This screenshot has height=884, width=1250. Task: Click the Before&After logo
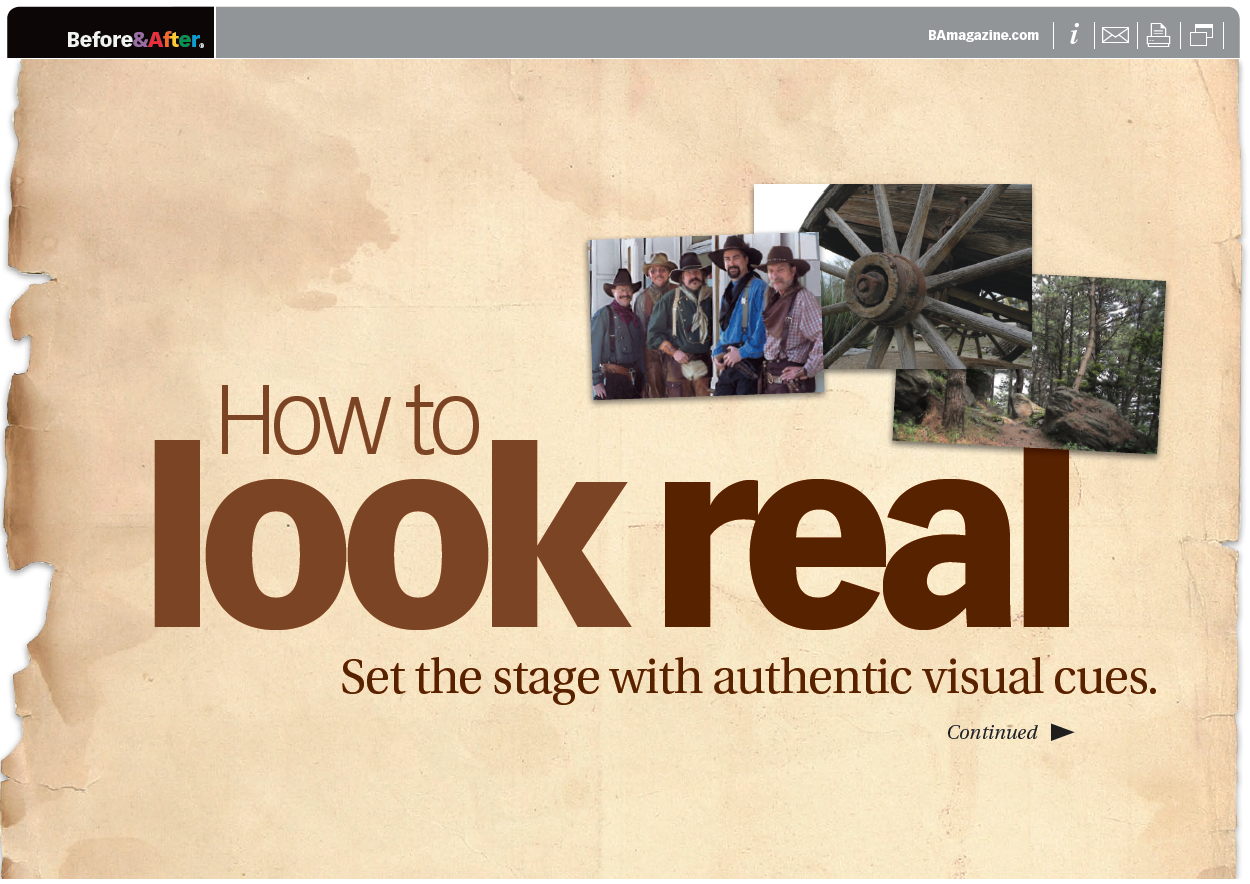[135, 40]
